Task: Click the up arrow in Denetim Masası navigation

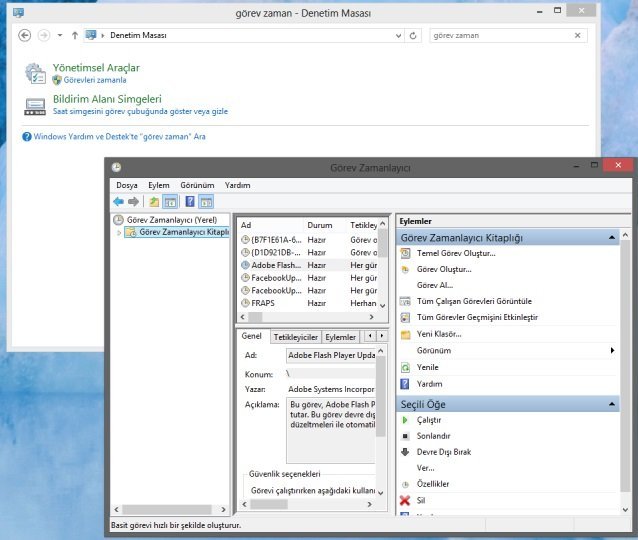Action: [74, 35]
